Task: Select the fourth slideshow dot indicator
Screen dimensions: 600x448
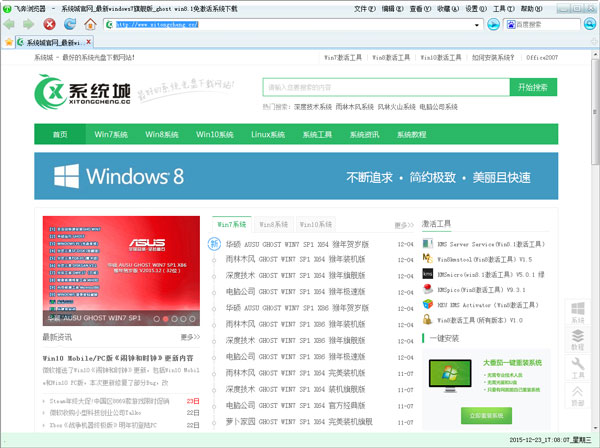Action: (x=183, y=318)
